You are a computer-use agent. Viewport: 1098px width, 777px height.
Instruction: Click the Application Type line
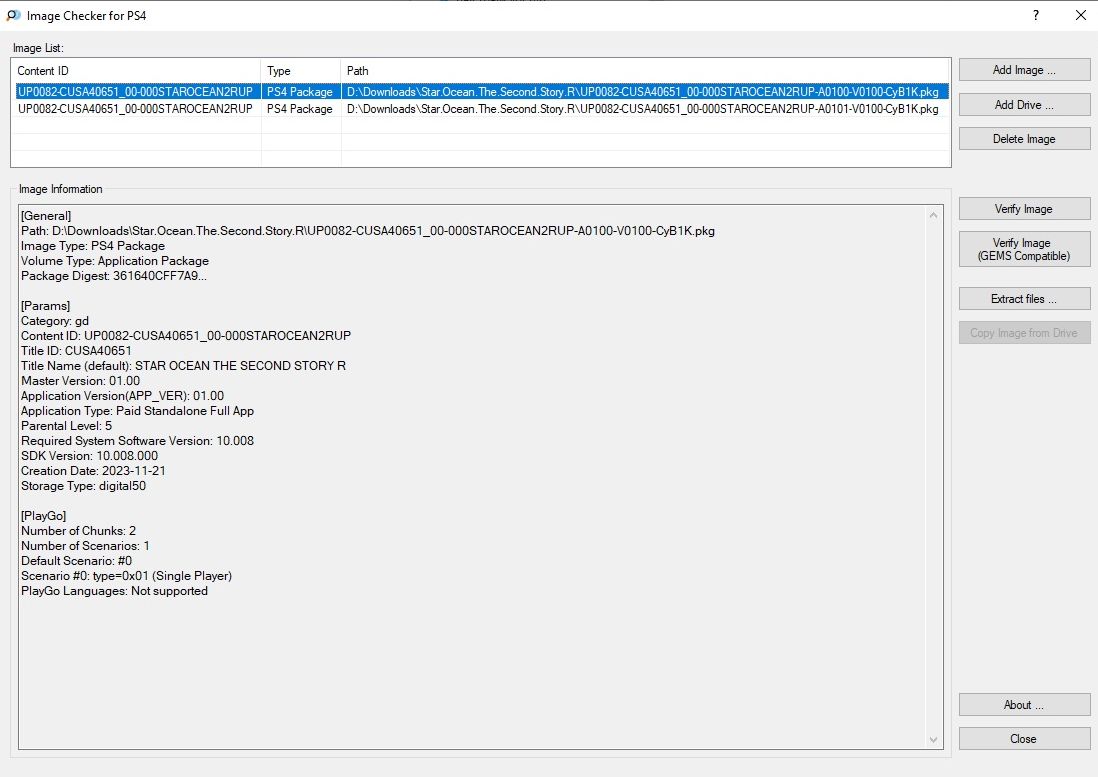click(x=137, y=411)
